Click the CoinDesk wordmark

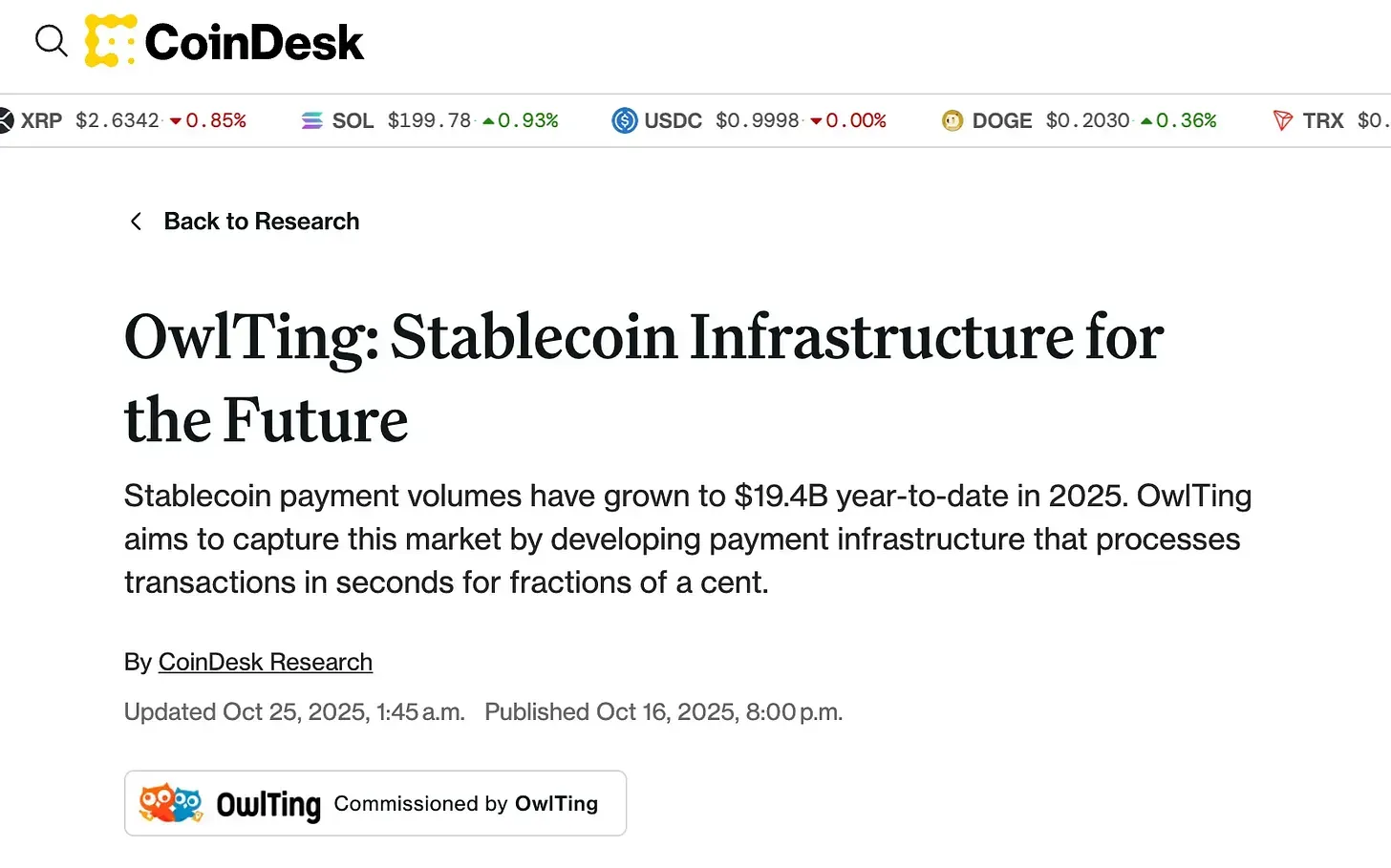point(254,42)
